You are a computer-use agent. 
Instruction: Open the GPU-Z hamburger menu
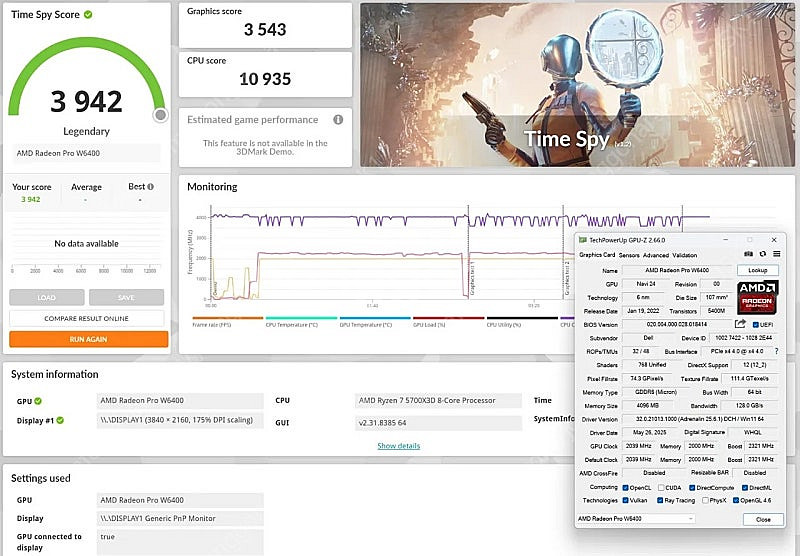[776, 254]
